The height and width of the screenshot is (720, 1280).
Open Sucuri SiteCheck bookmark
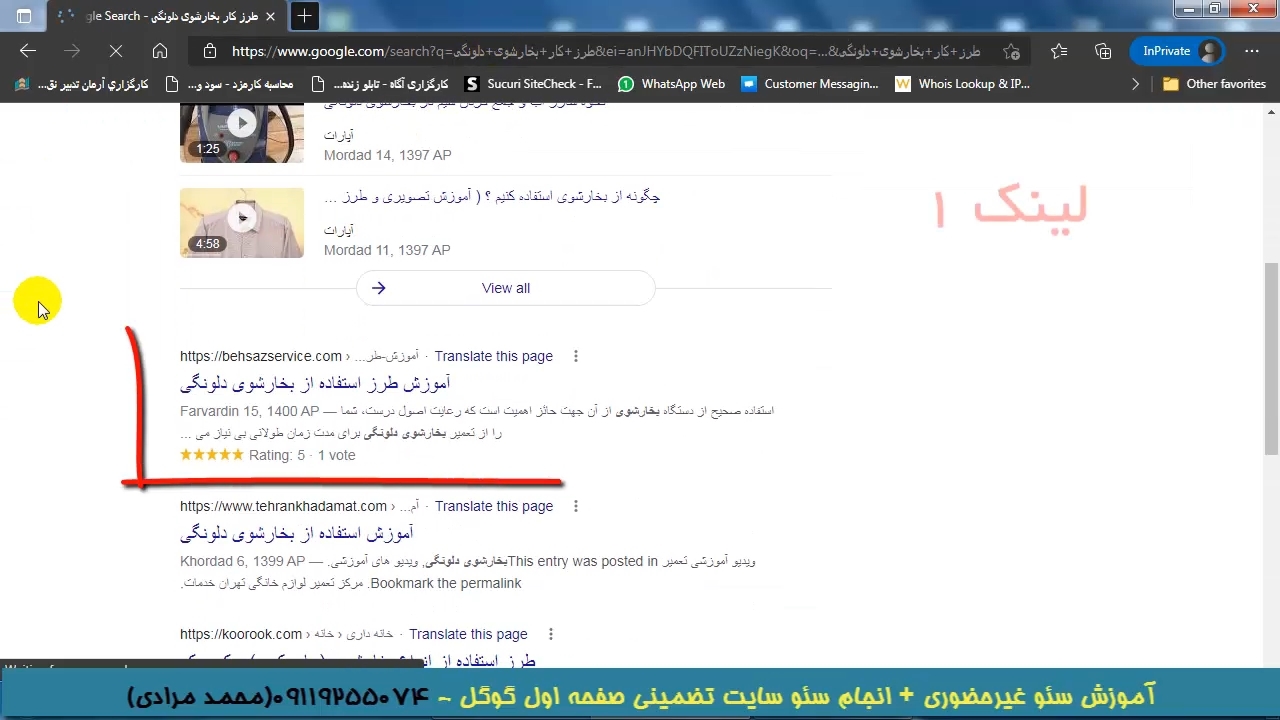(533, 84)
